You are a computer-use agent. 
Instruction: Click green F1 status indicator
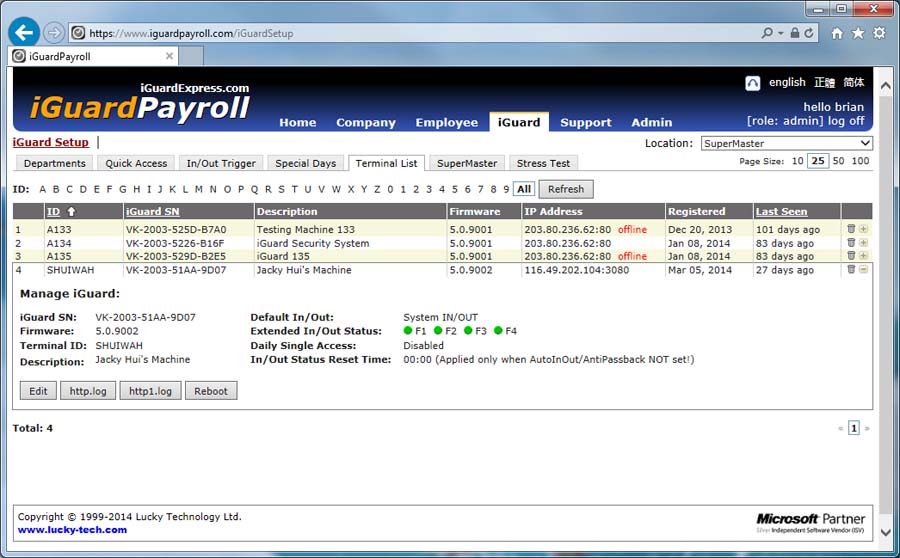pyautogui.click(x=408, y=331)
